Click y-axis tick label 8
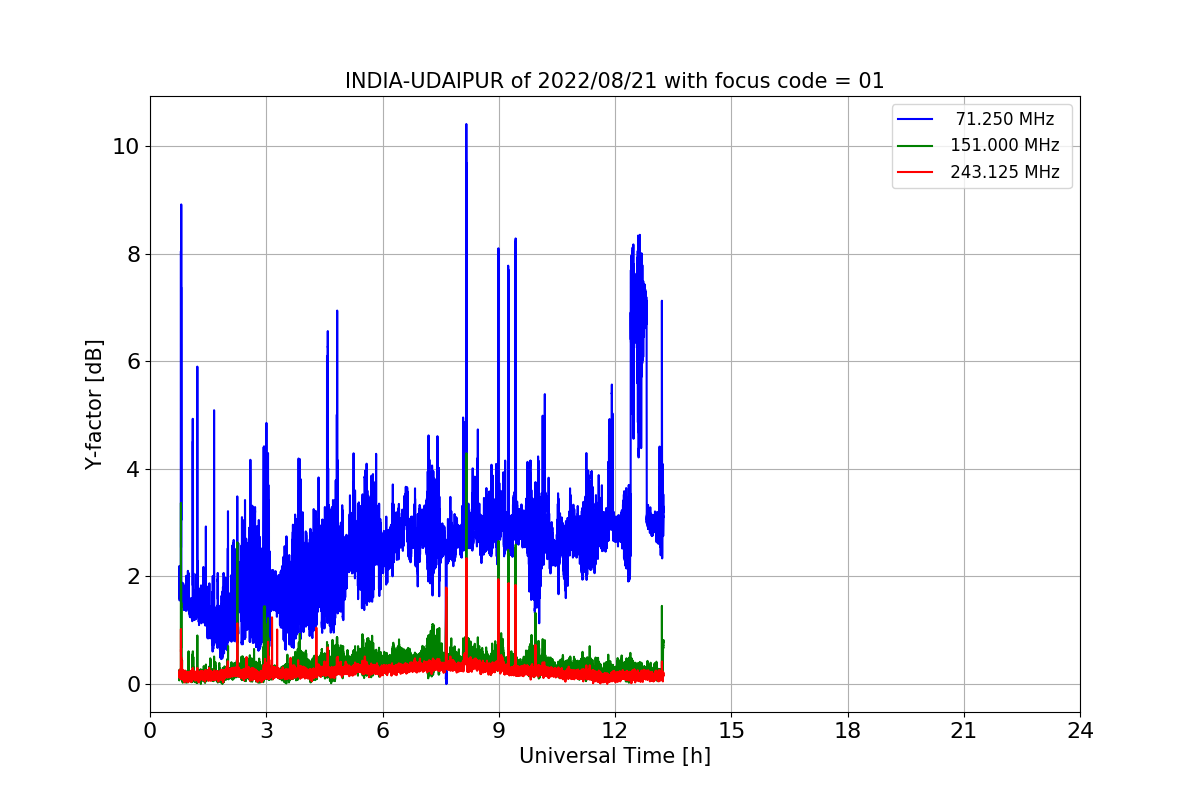This screenshot has width=1200, height=800. (134, 254)
